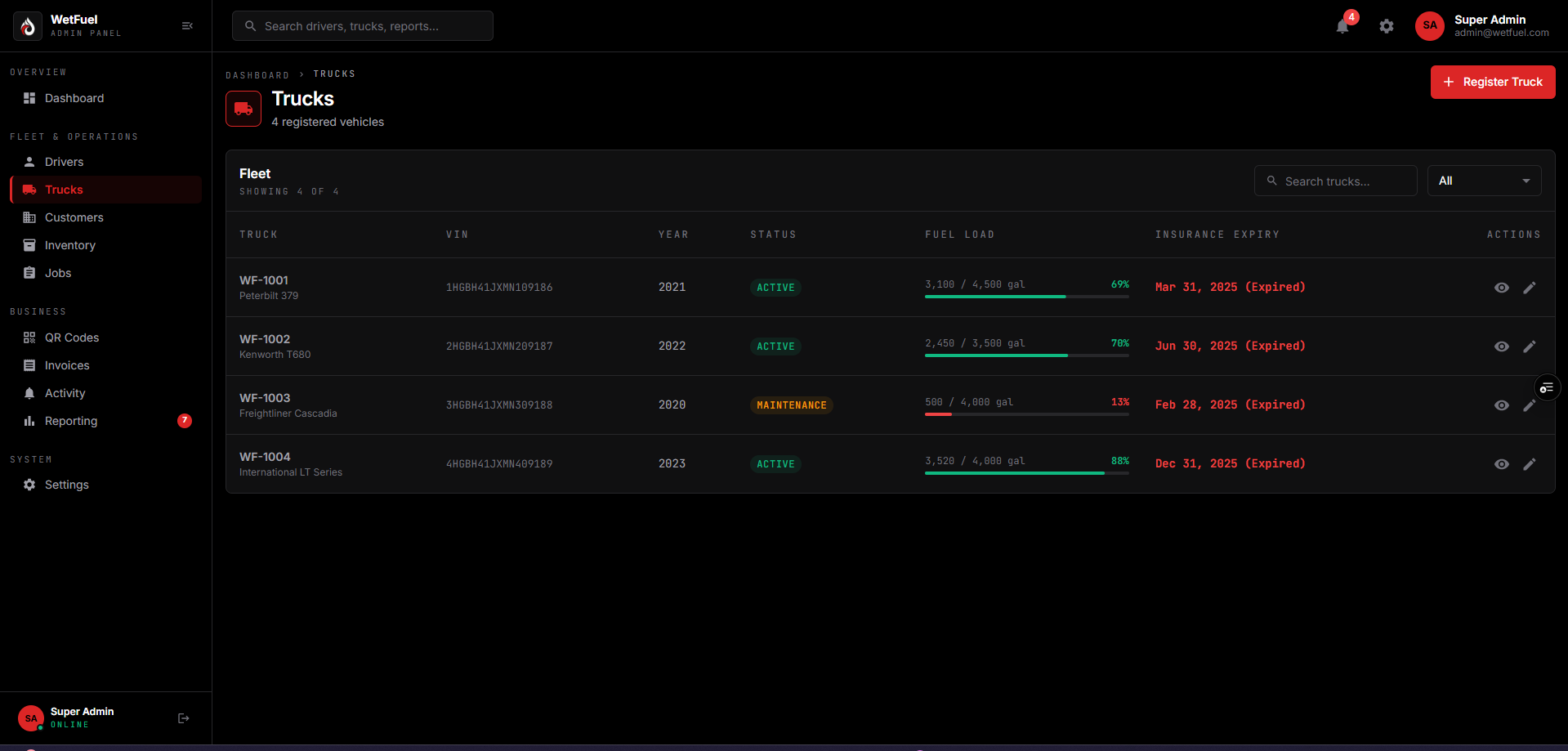The image size is (1568, 751).
Task: Click ACTIVE badge for WF-1004
Action: coord(775,464)
